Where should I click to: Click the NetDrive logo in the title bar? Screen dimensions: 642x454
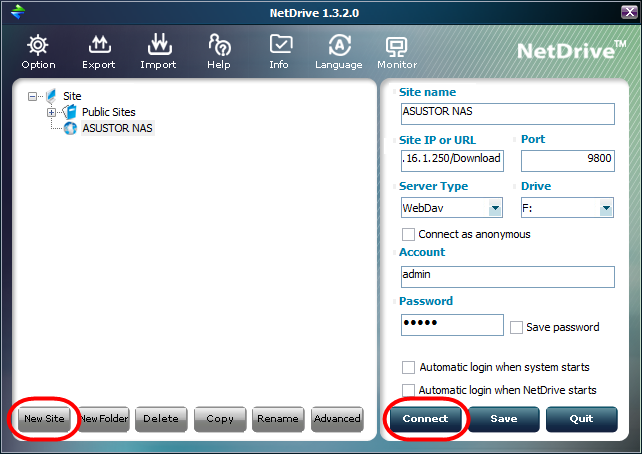pyautogui.click(x=18, y=11)
